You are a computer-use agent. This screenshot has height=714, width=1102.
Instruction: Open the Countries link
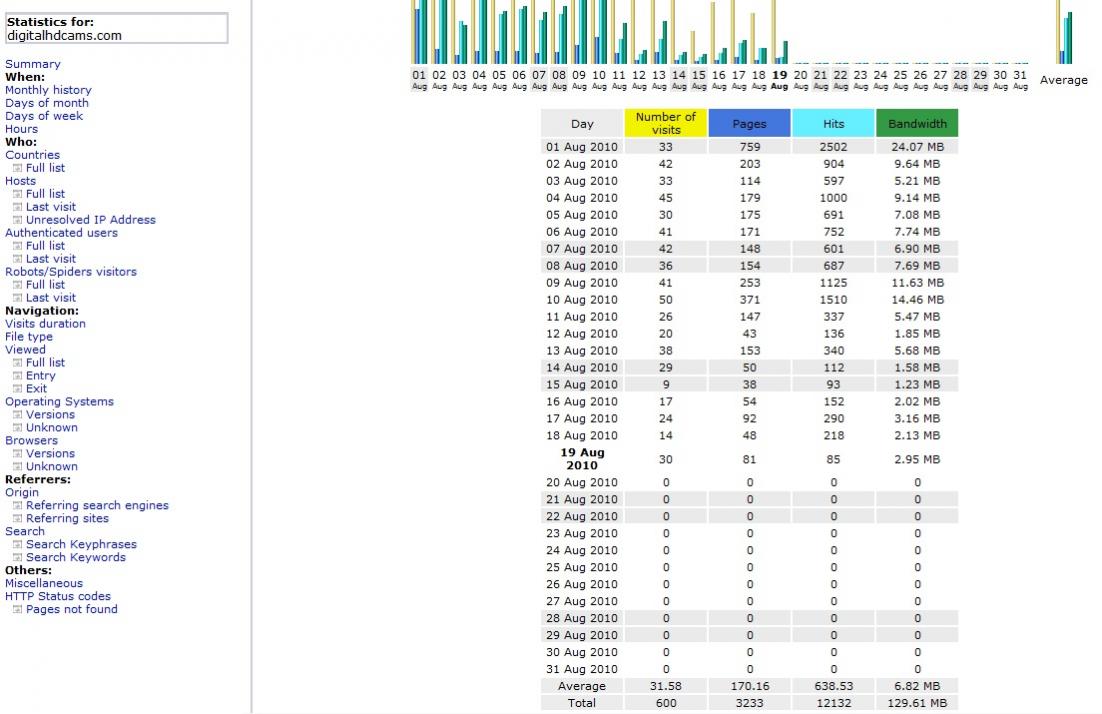[x=32, y=155]
